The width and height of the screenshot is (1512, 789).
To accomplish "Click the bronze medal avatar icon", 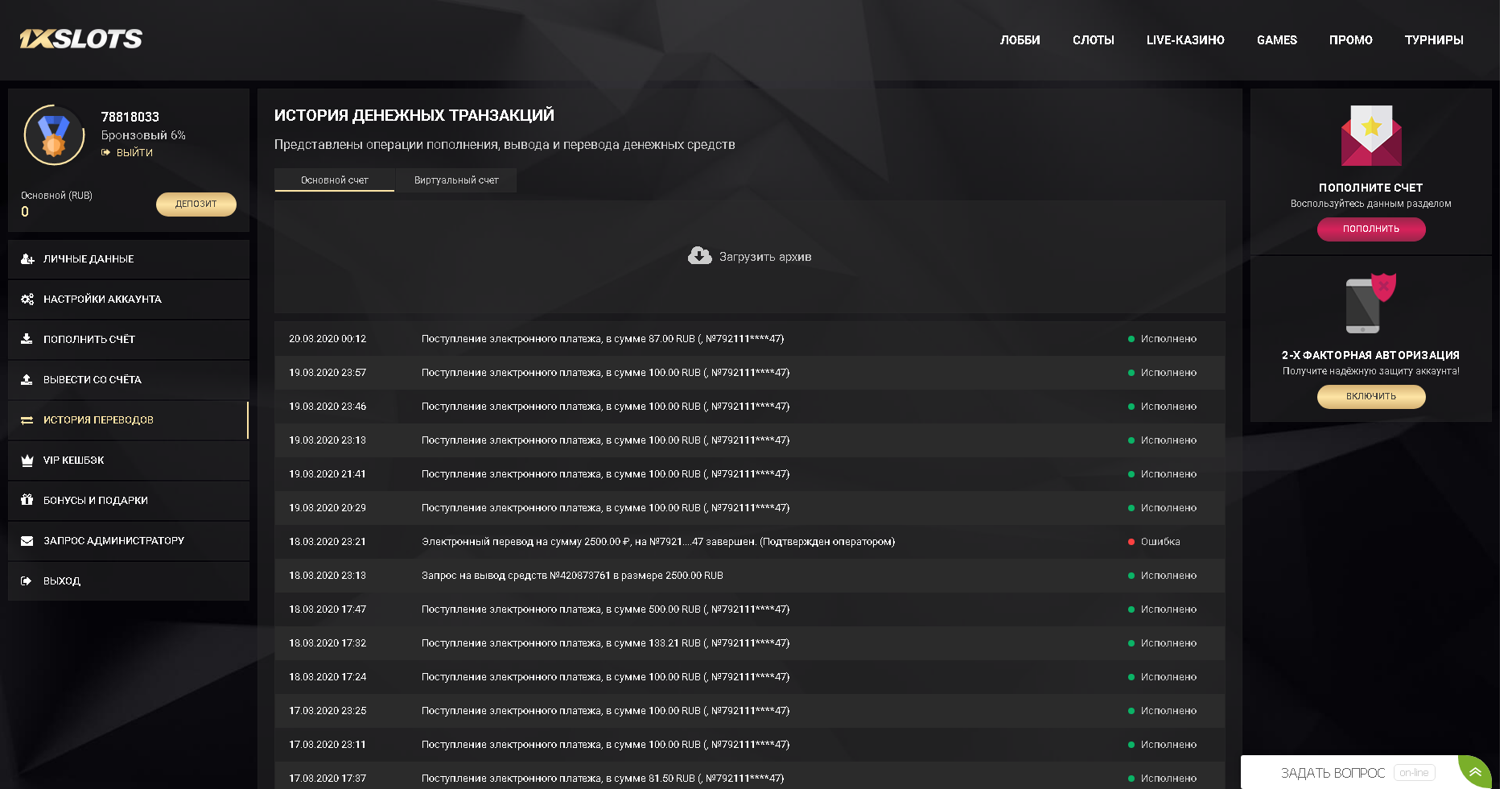I will 54,135.
